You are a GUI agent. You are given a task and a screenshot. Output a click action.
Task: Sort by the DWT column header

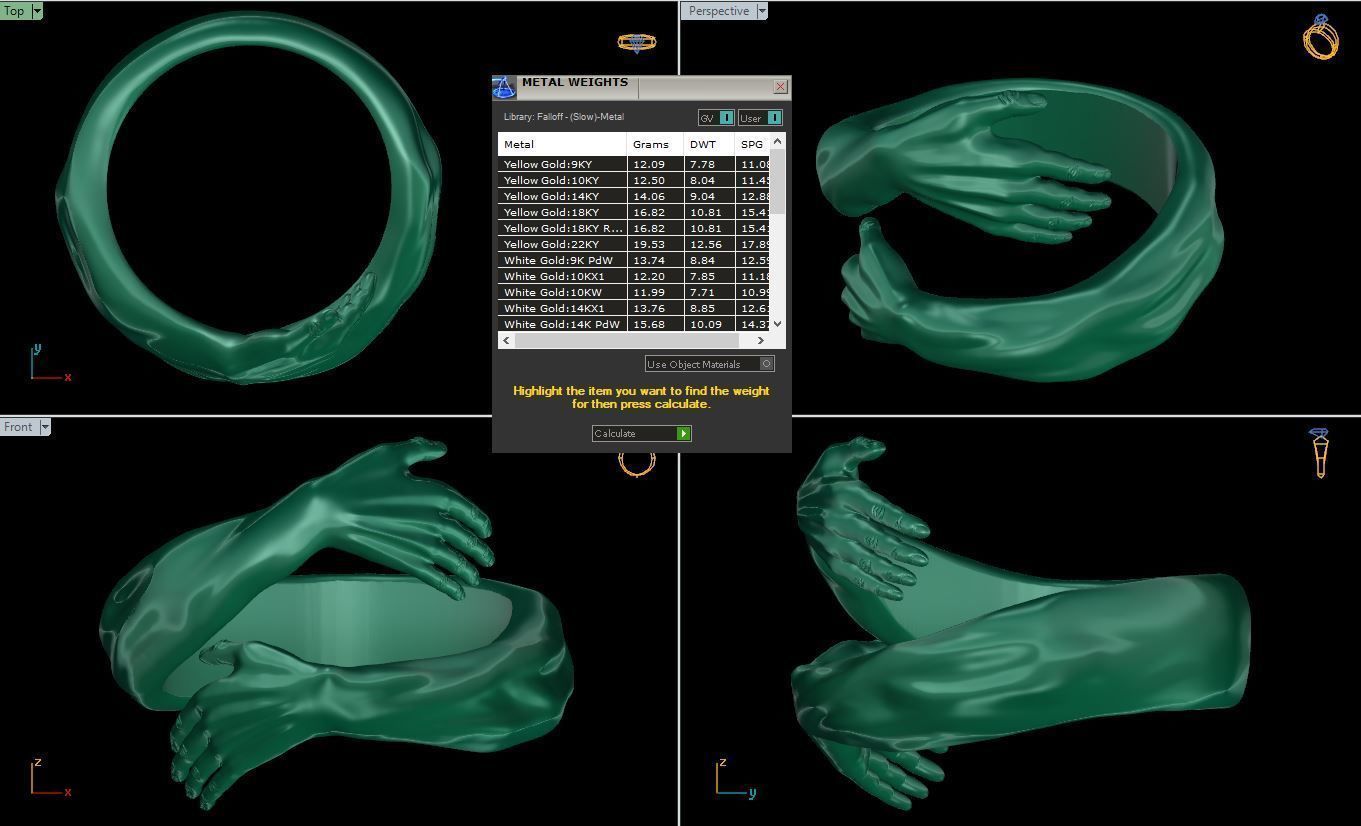[x=709, y=144]
